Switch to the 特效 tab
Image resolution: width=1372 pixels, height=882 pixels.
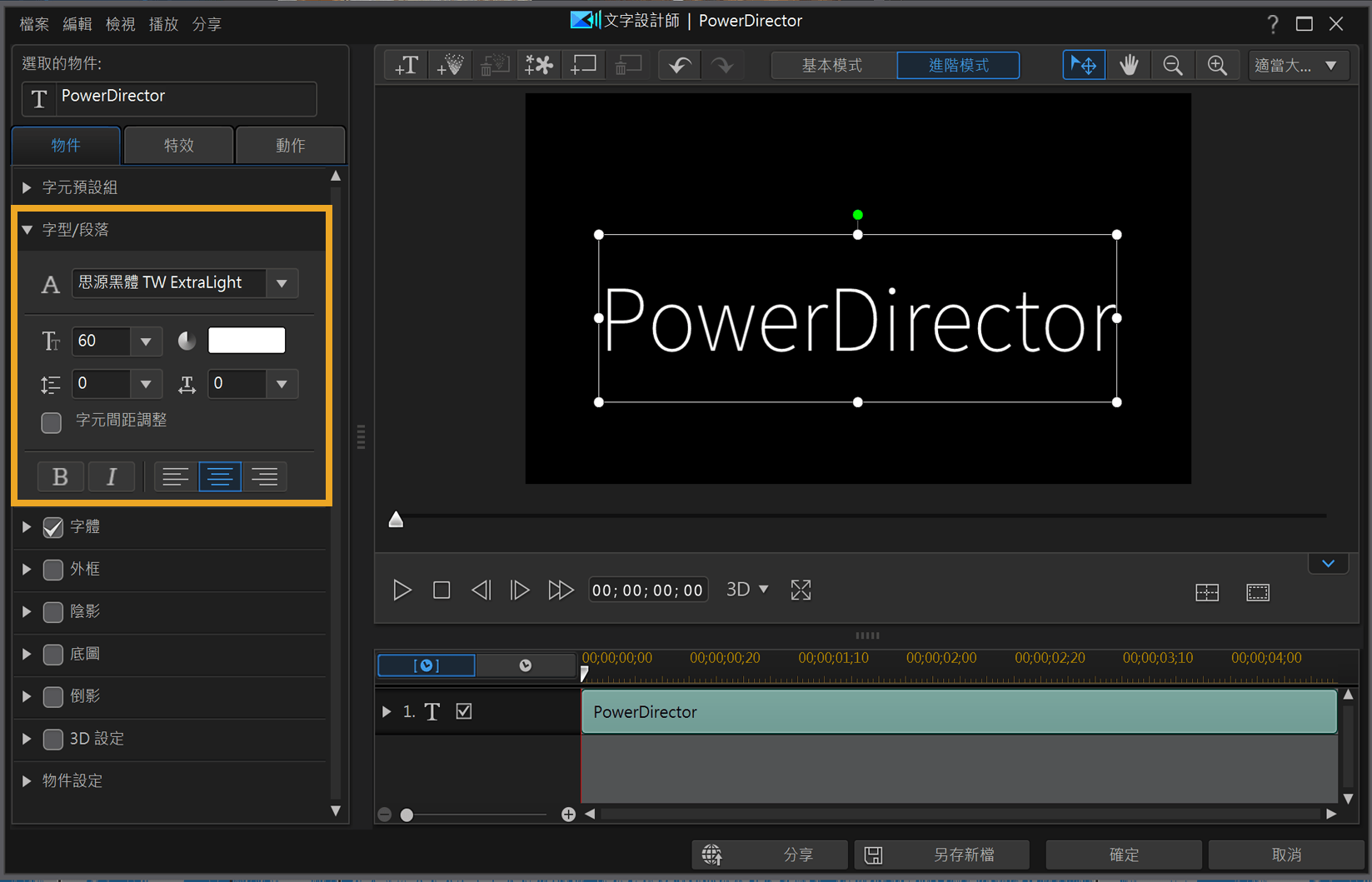pos(178,146)
